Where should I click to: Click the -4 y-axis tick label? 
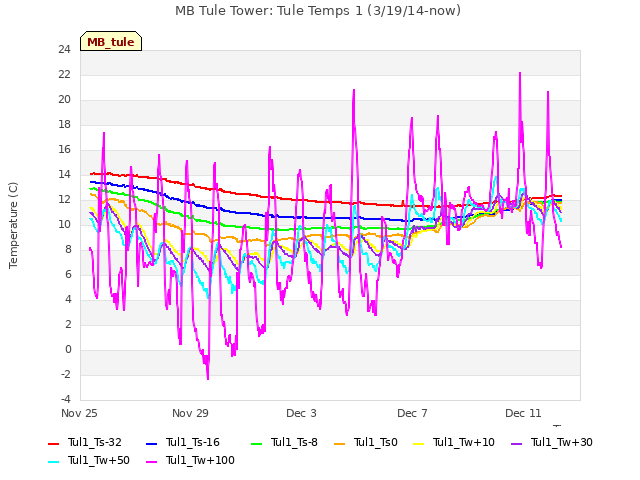(66, 399)
